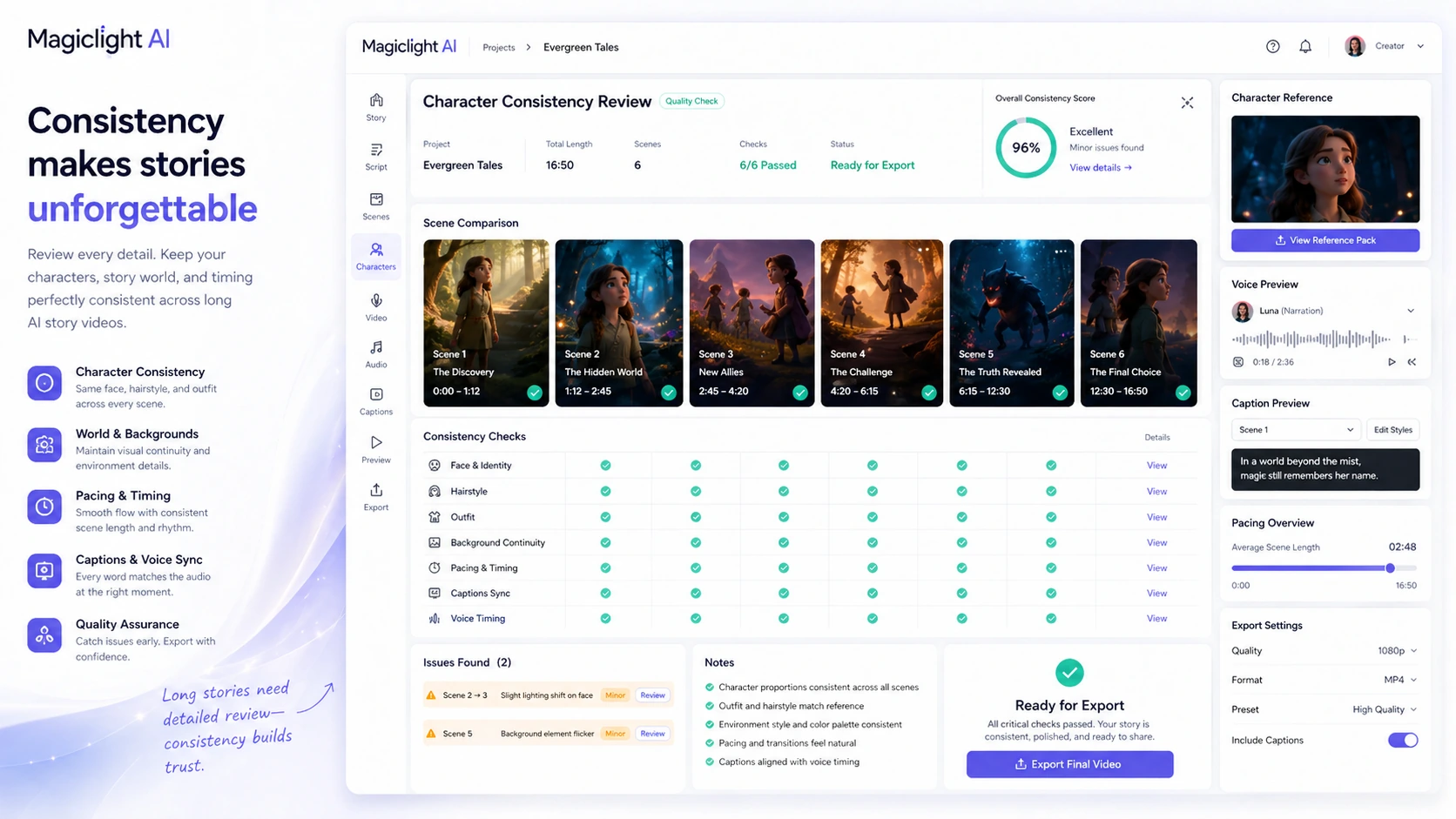Viewport: 1456px width, 819px height.
Task: Review the Scene 5 background flicker issue
Action: (652, 734)
